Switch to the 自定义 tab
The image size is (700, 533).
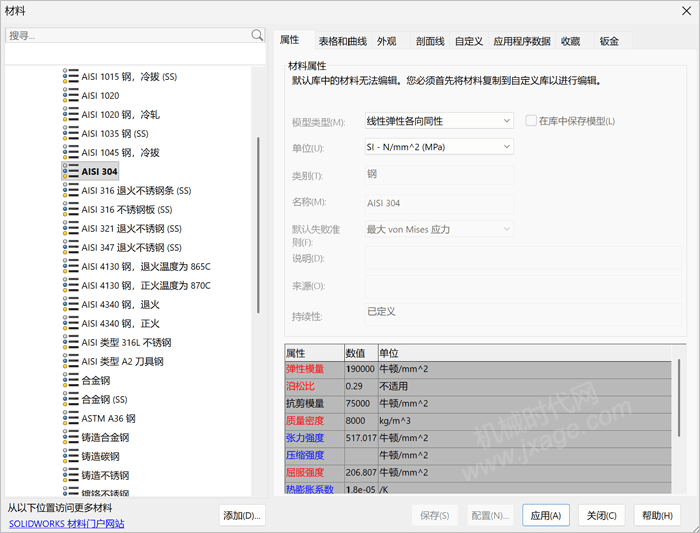tap(469, 41)
